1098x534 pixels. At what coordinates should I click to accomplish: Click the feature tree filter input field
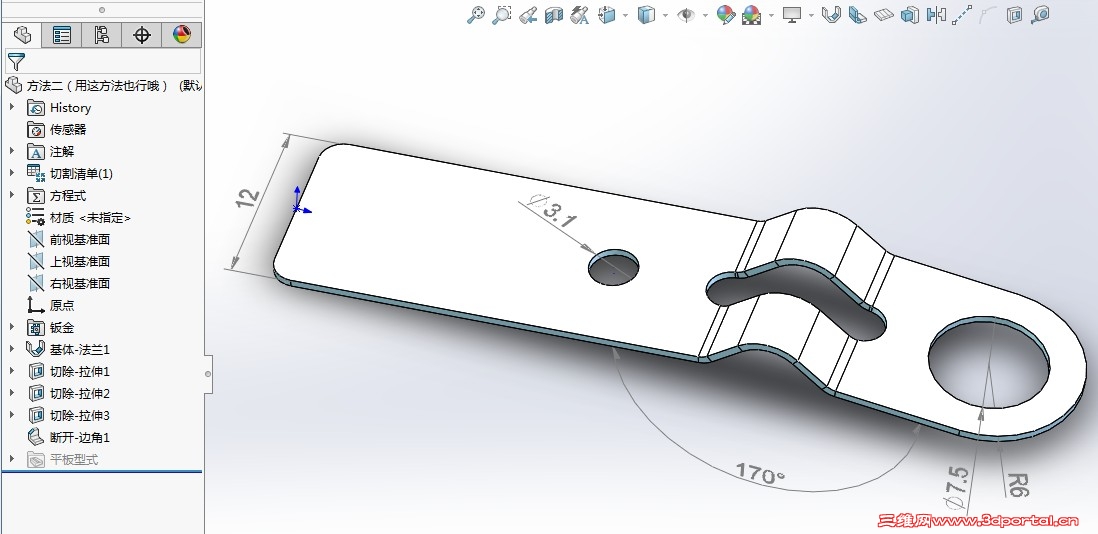tap(103, 62)
